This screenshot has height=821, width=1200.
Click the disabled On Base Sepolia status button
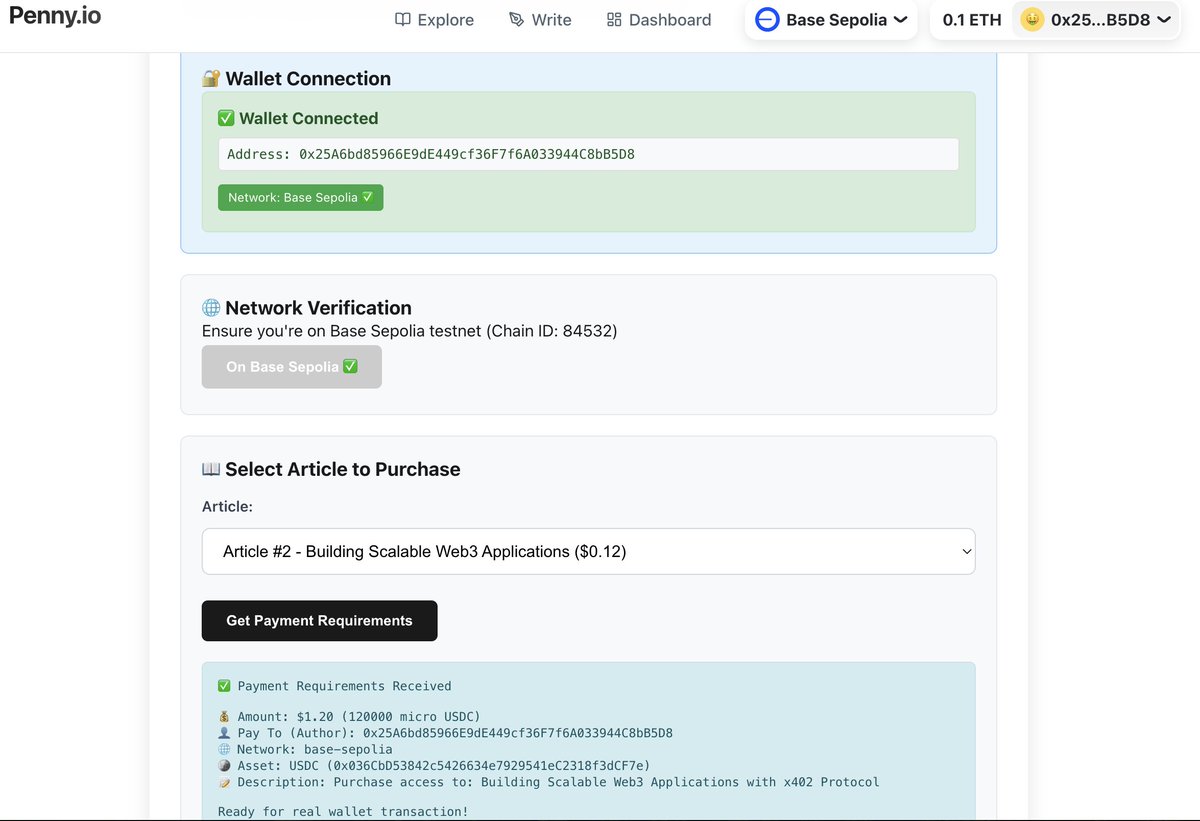[x=291, y=367]
